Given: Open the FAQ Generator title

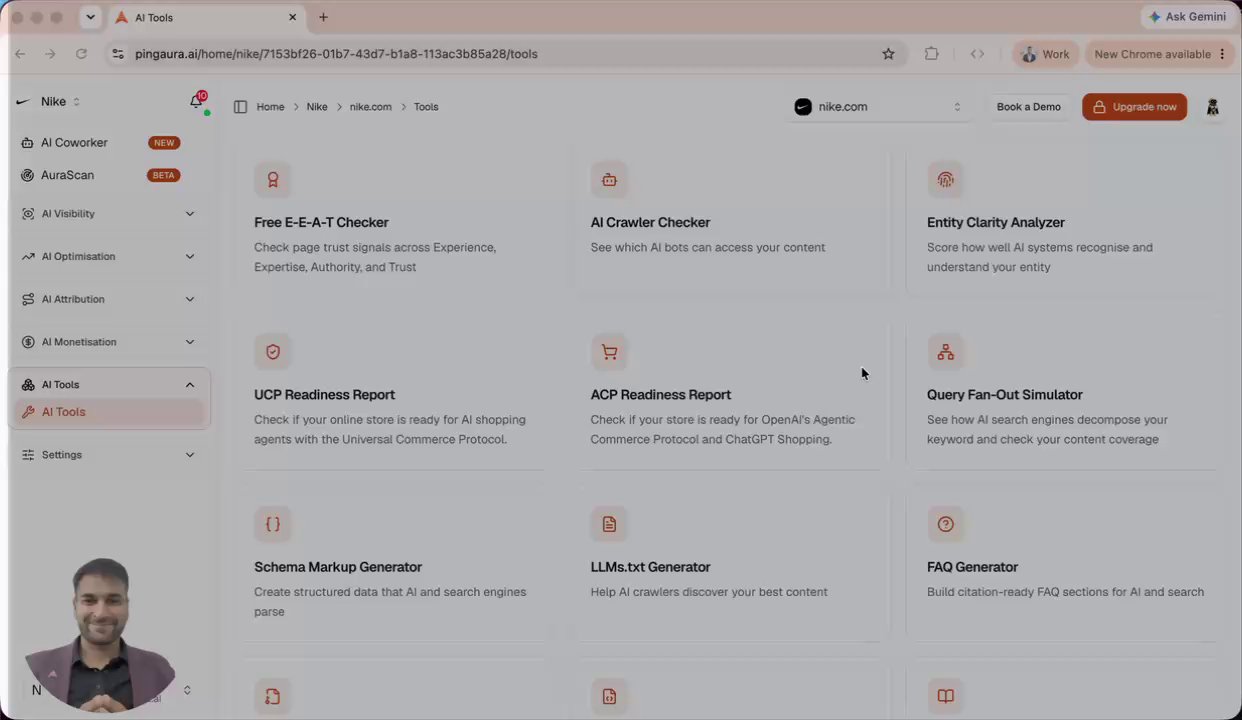Looking at the screenshot, I should click(x=972, y=567).
